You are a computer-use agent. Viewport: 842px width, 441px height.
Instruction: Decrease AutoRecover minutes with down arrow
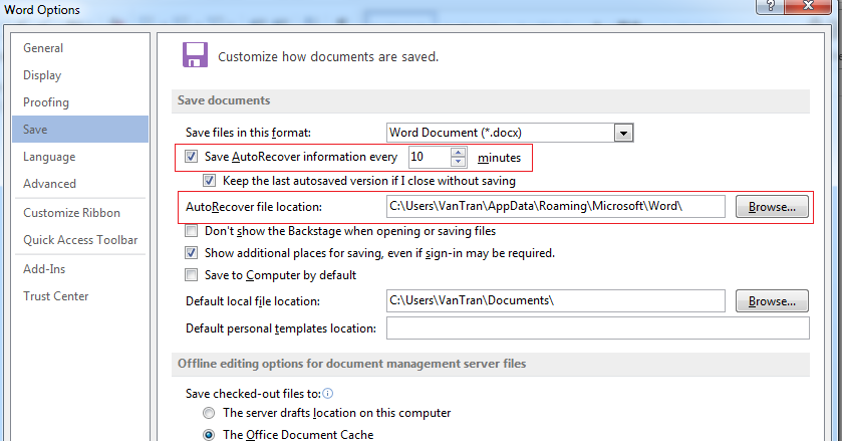(458, 162)
